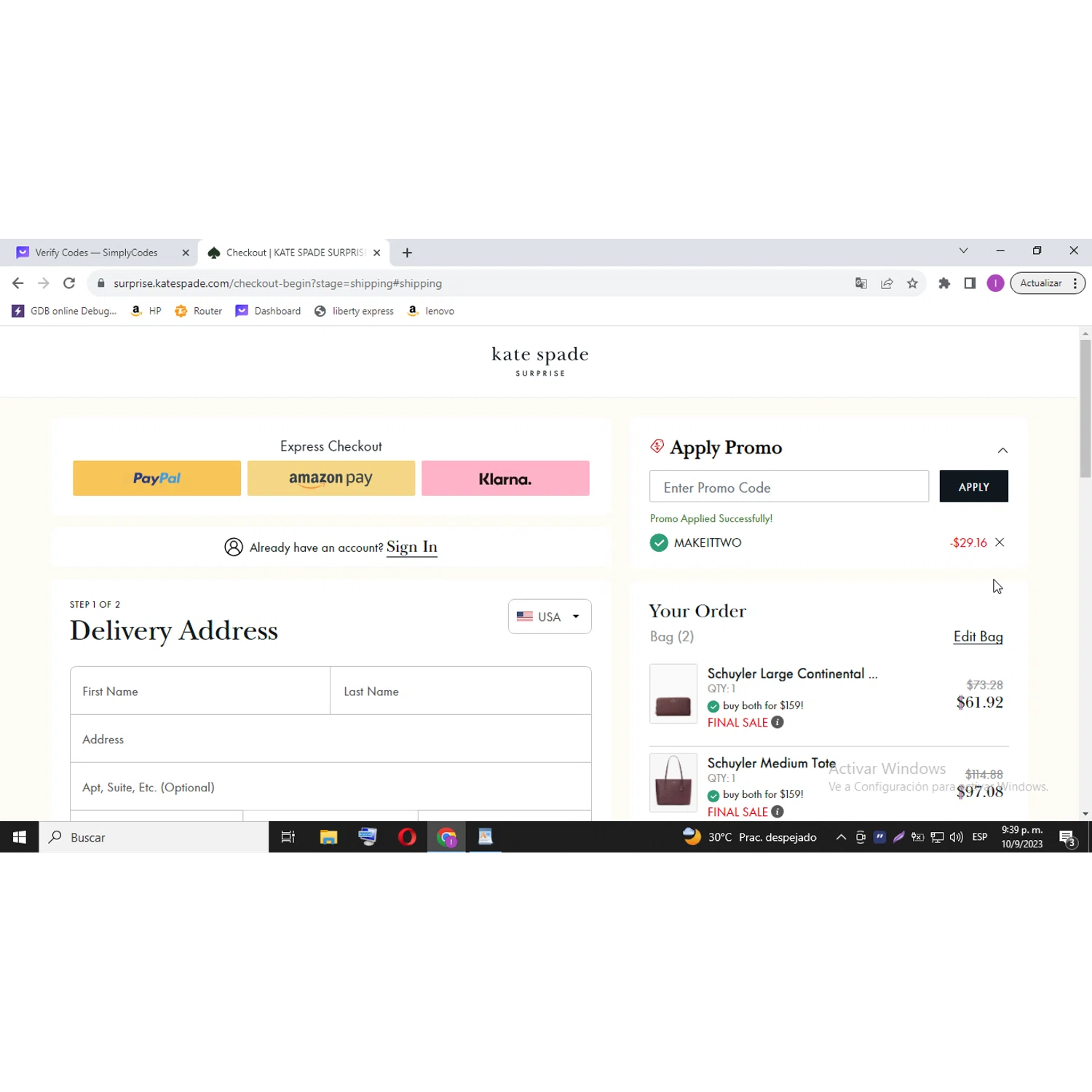Open the tab search dropdown arrow

click(963, 250)
